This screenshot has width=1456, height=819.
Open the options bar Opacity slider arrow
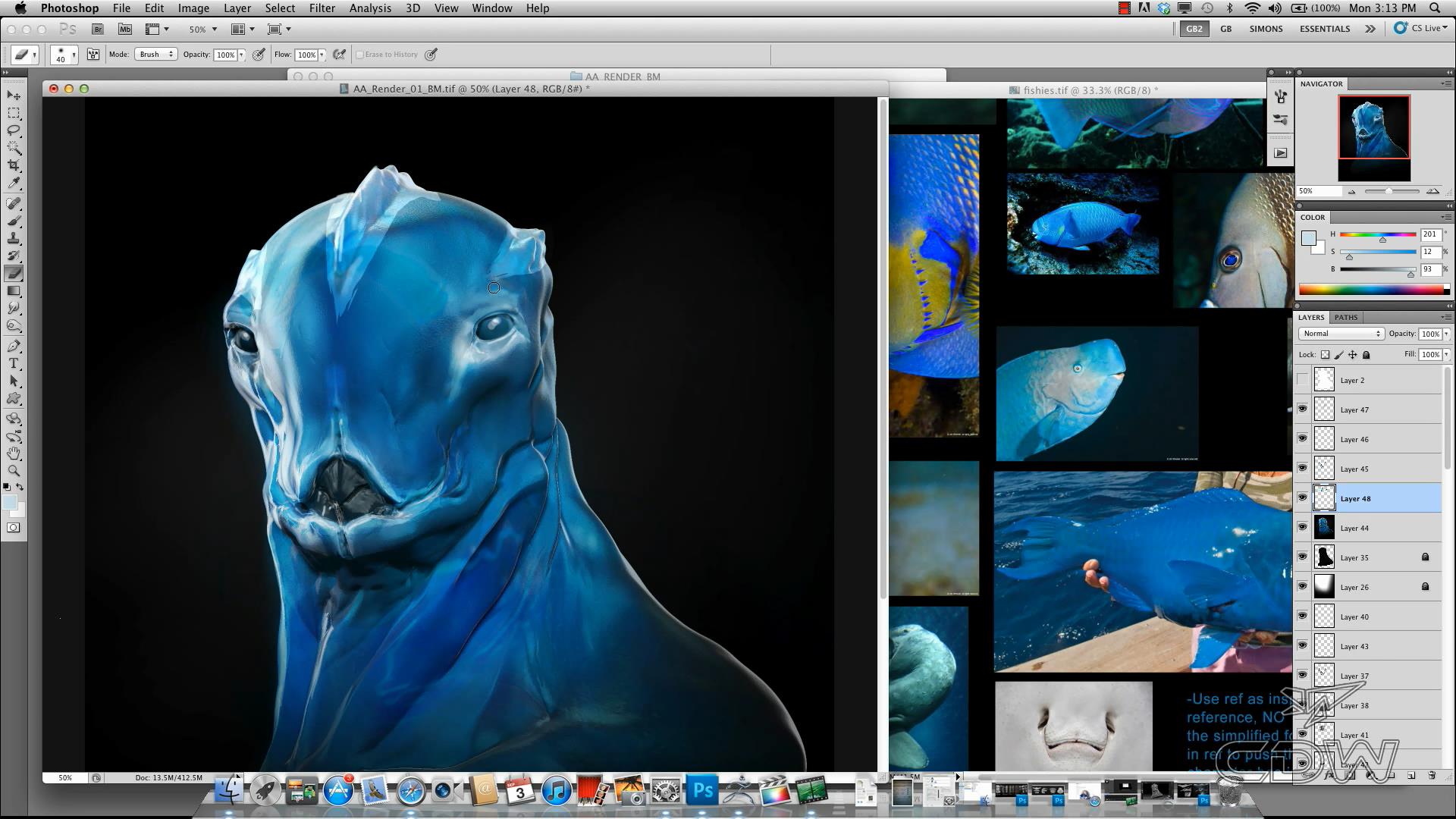241,55
